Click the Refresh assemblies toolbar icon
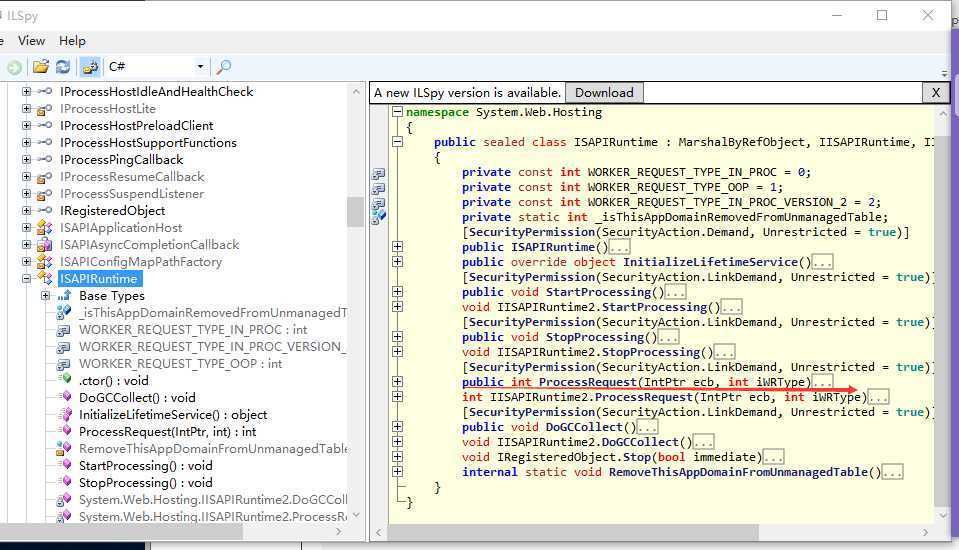This screenshot has height=550, width=959. 63,67
